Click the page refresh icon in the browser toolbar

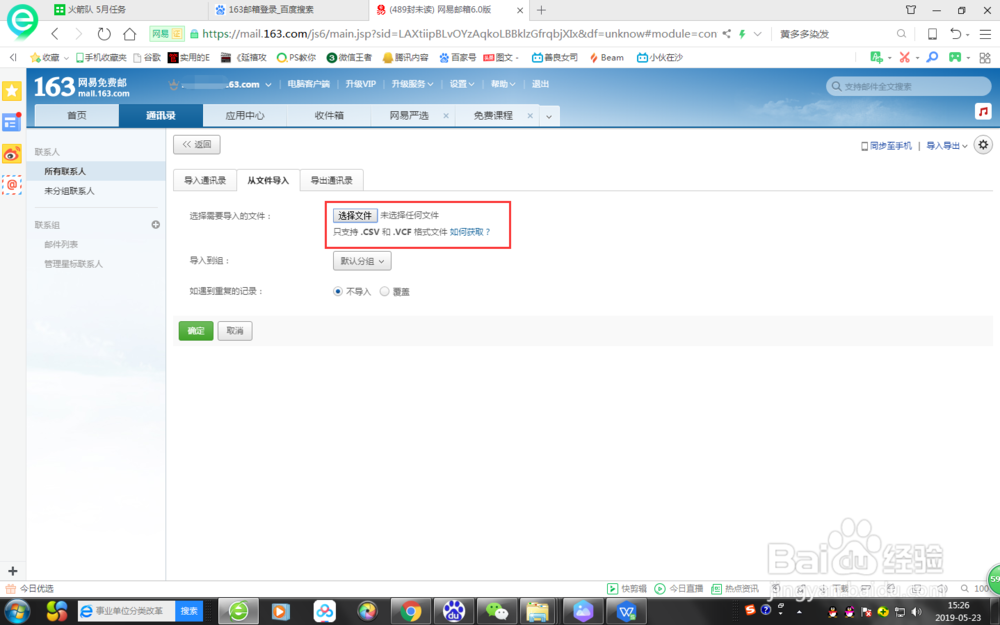point(104,33)
